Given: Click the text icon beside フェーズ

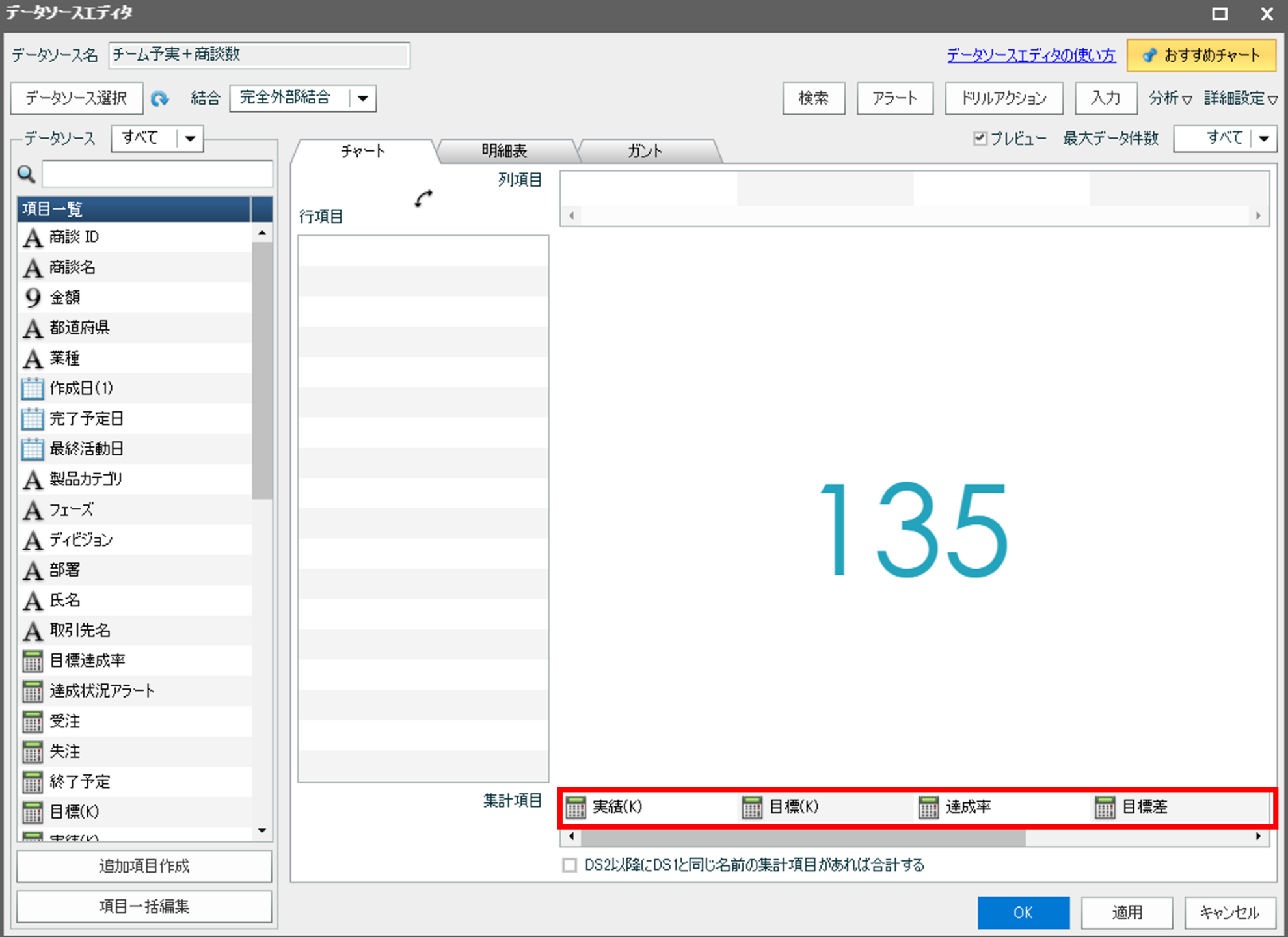Looking at the screenshot, I should [x=33, y=510].
